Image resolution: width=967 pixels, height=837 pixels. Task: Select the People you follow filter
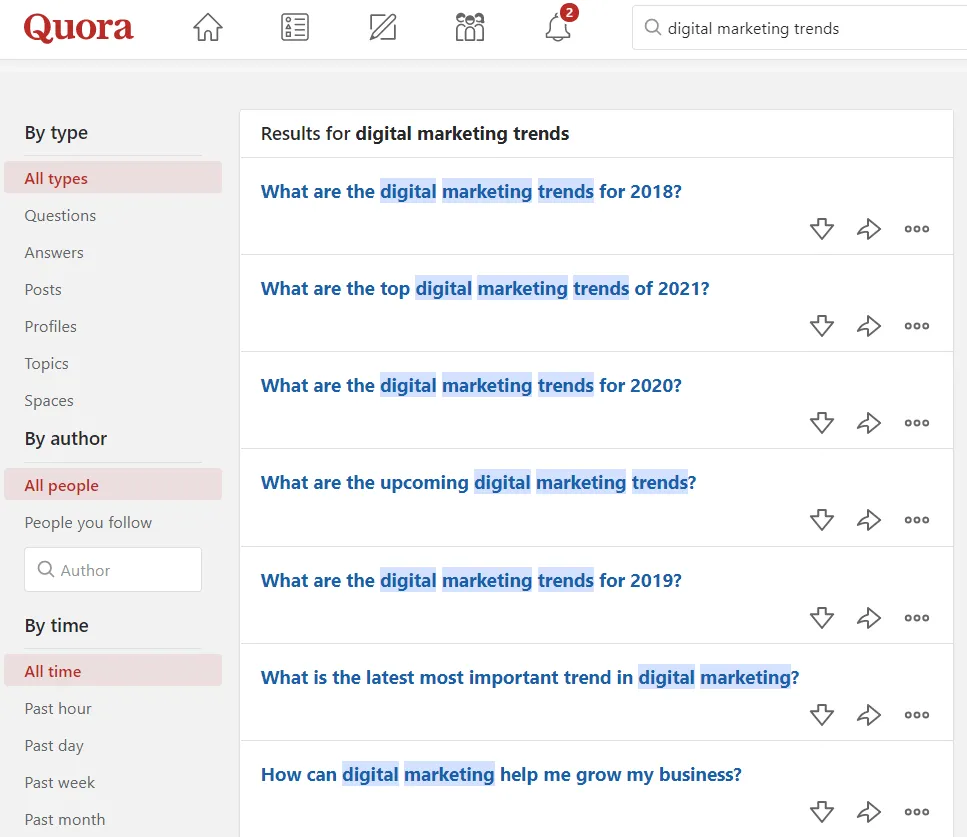click(x=88, y=523)
